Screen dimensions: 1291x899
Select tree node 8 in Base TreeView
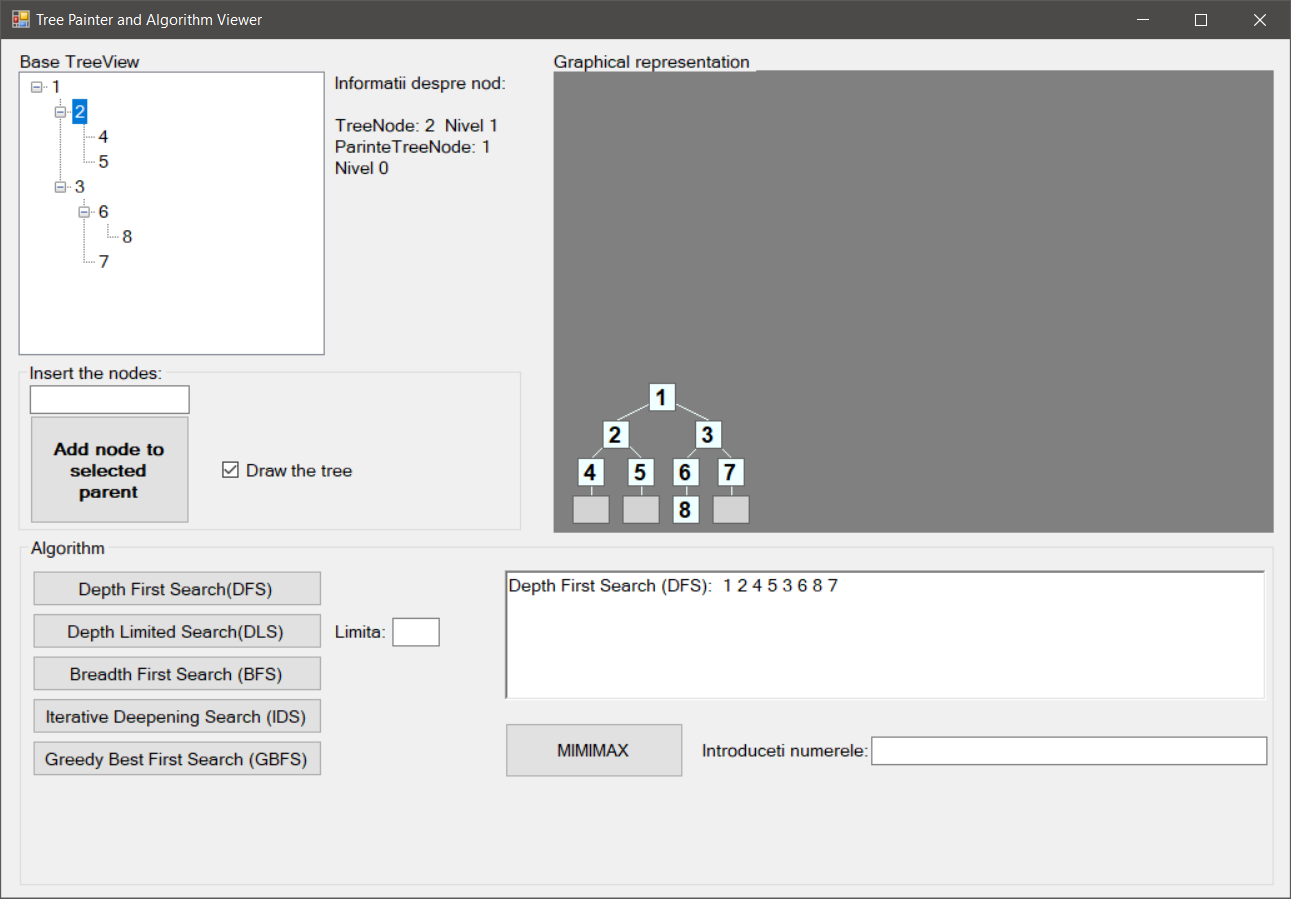127,237
